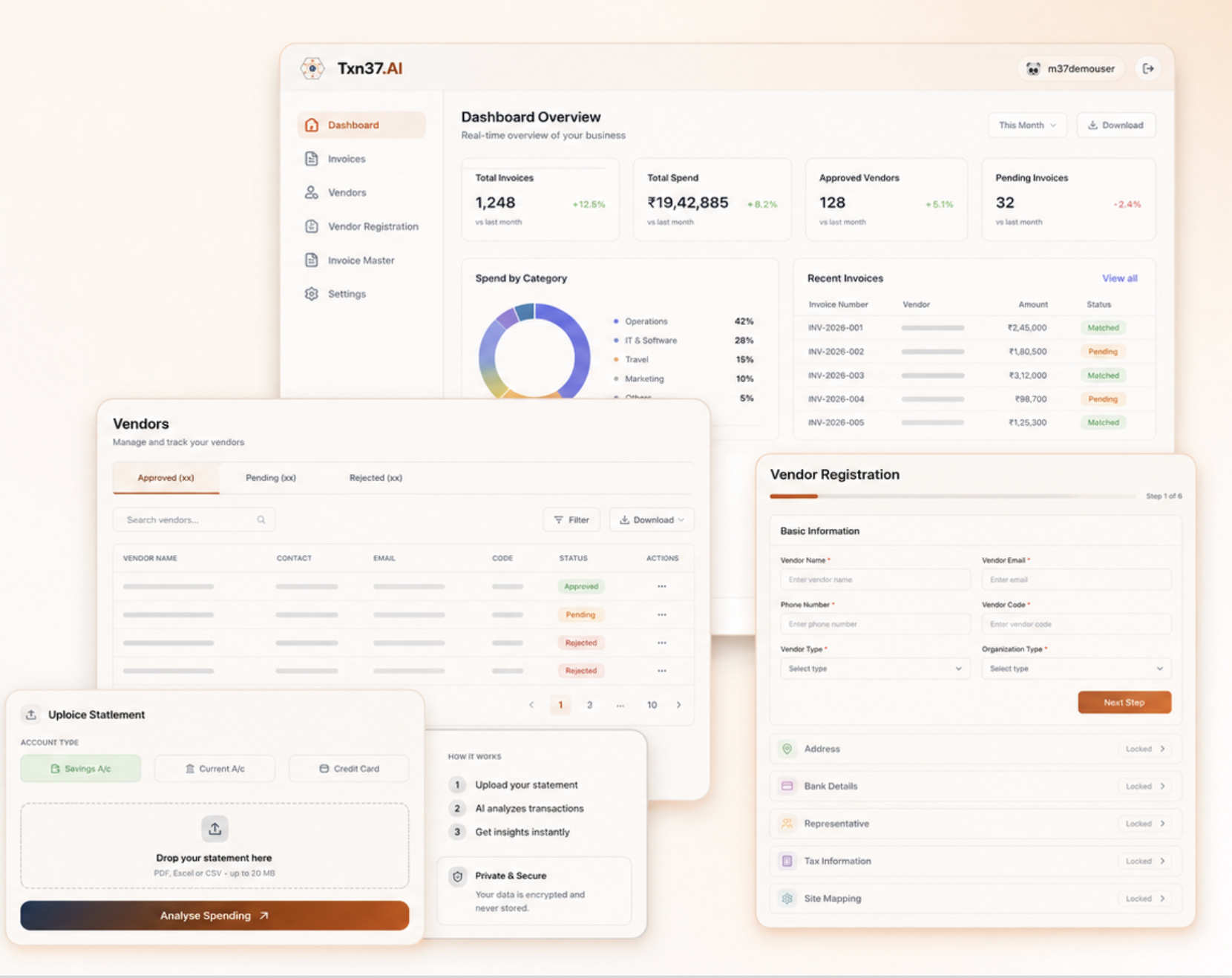Open Invoices from the sidebar icon

(x=312, y=159)
